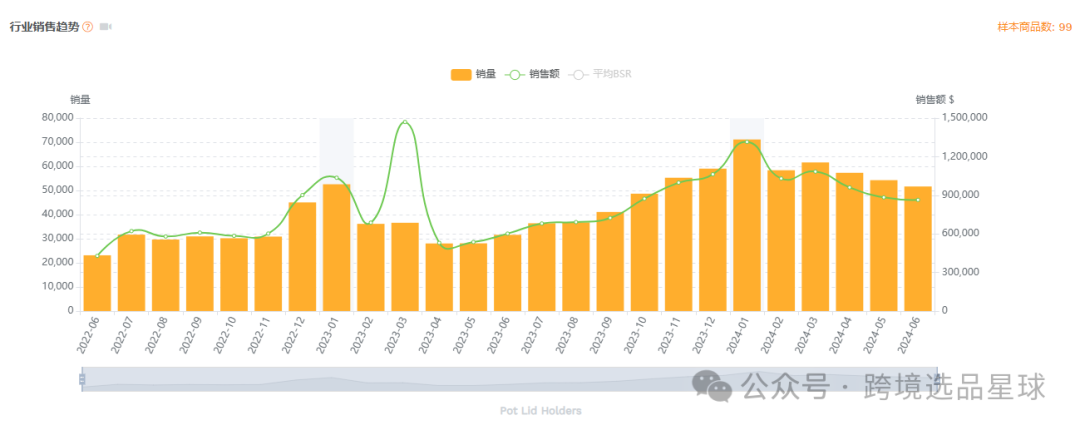Screen dimensions: 1080x430
Task: Click the 1,500,000 right axis value
Action: click(963, 118)
